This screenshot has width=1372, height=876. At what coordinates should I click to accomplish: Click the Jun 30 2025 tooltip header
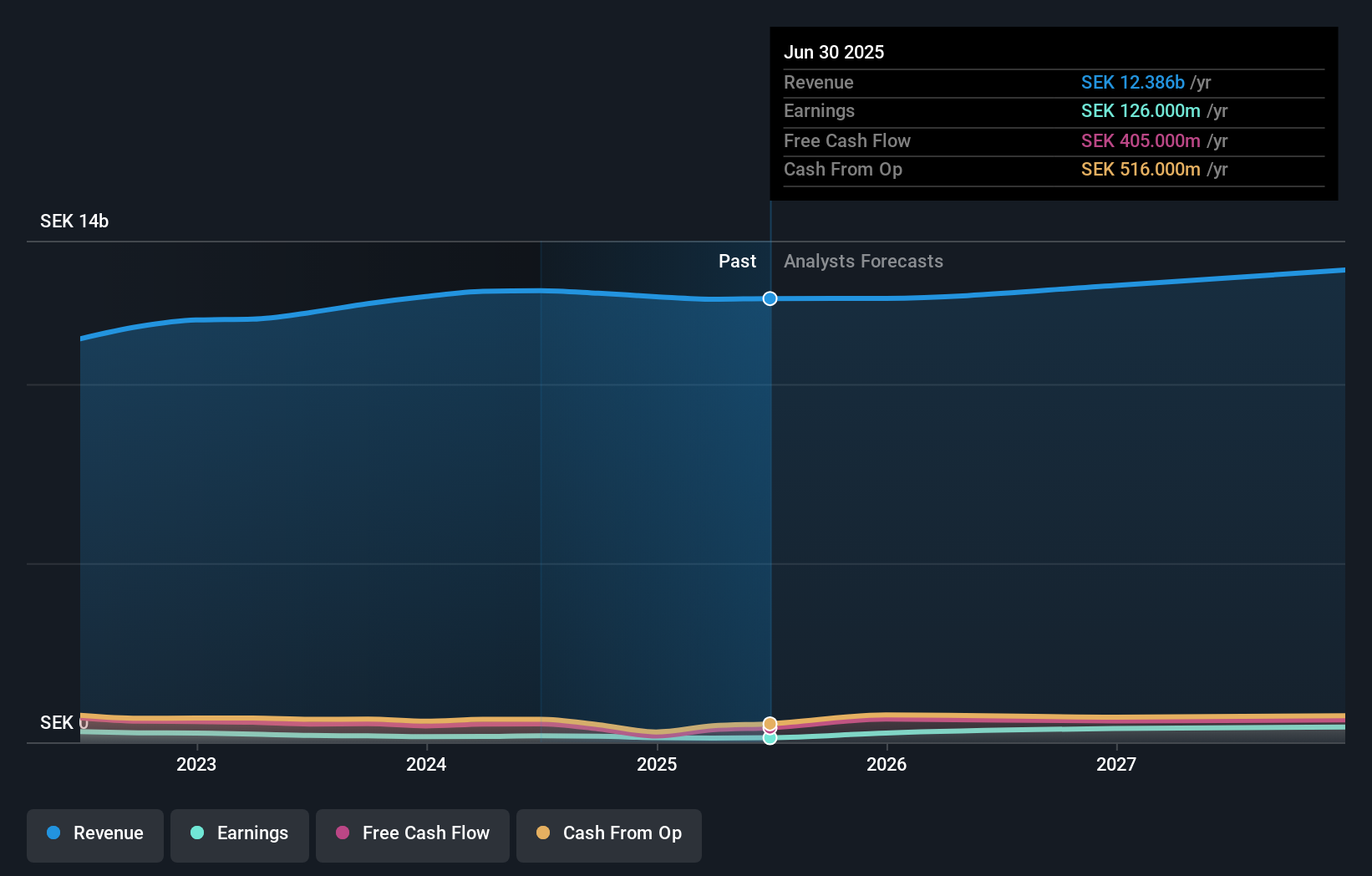pos(834,52)
